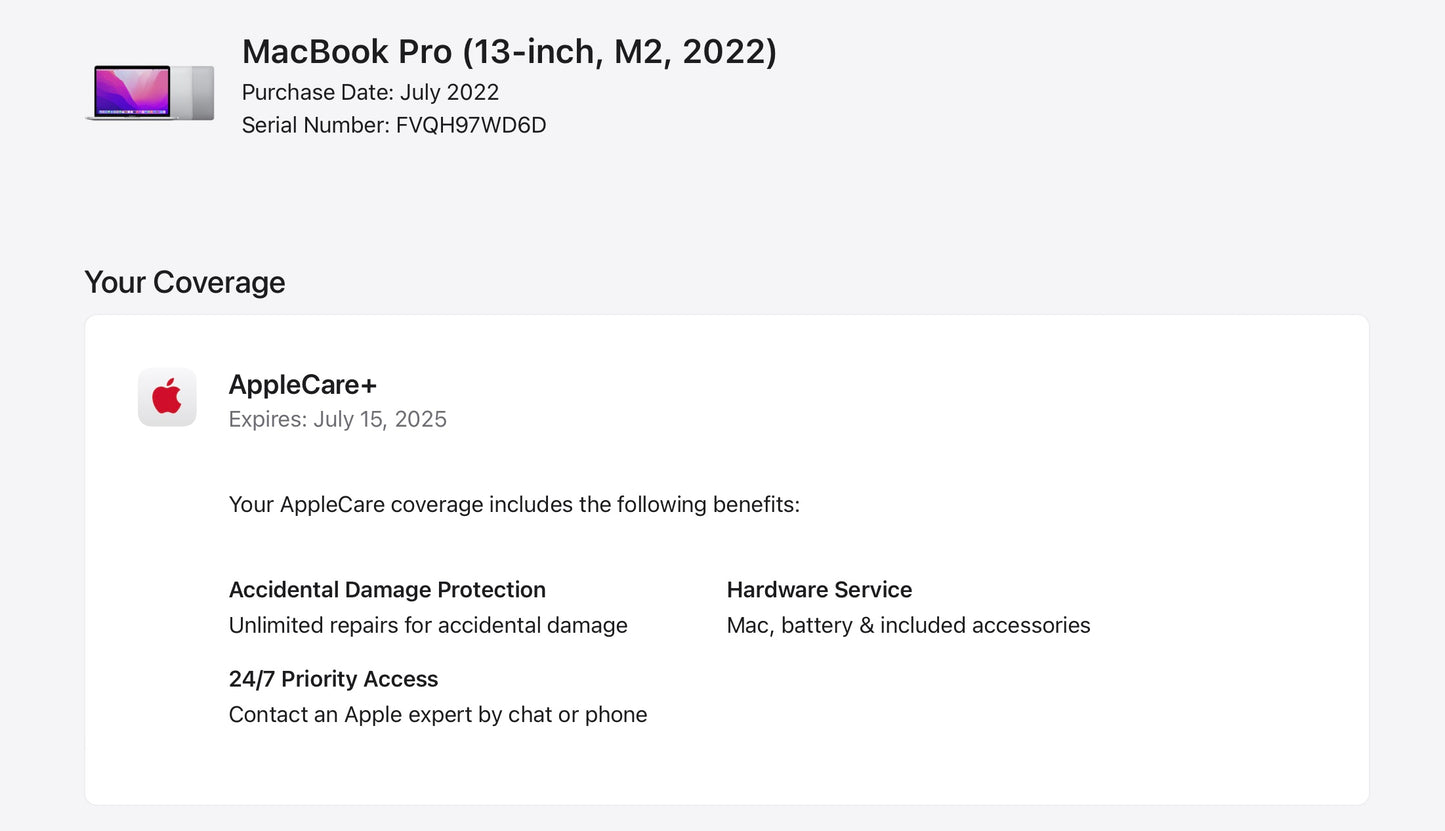Select the serial number FVQH97WD6D
Screen dimensions: 1445x831
(471, 125)
